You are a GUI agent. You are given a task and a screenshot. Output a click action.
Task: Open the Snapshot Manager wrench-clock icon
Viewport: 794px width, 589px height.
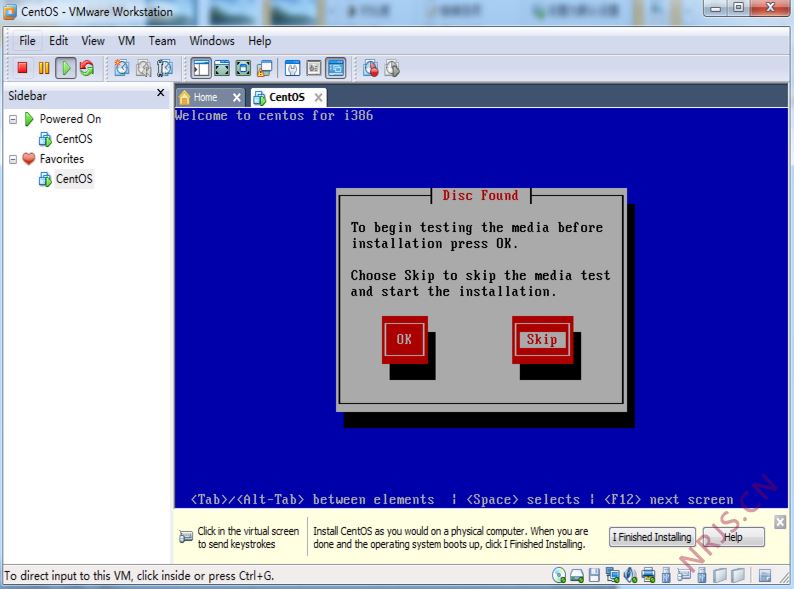coord(165,68)
